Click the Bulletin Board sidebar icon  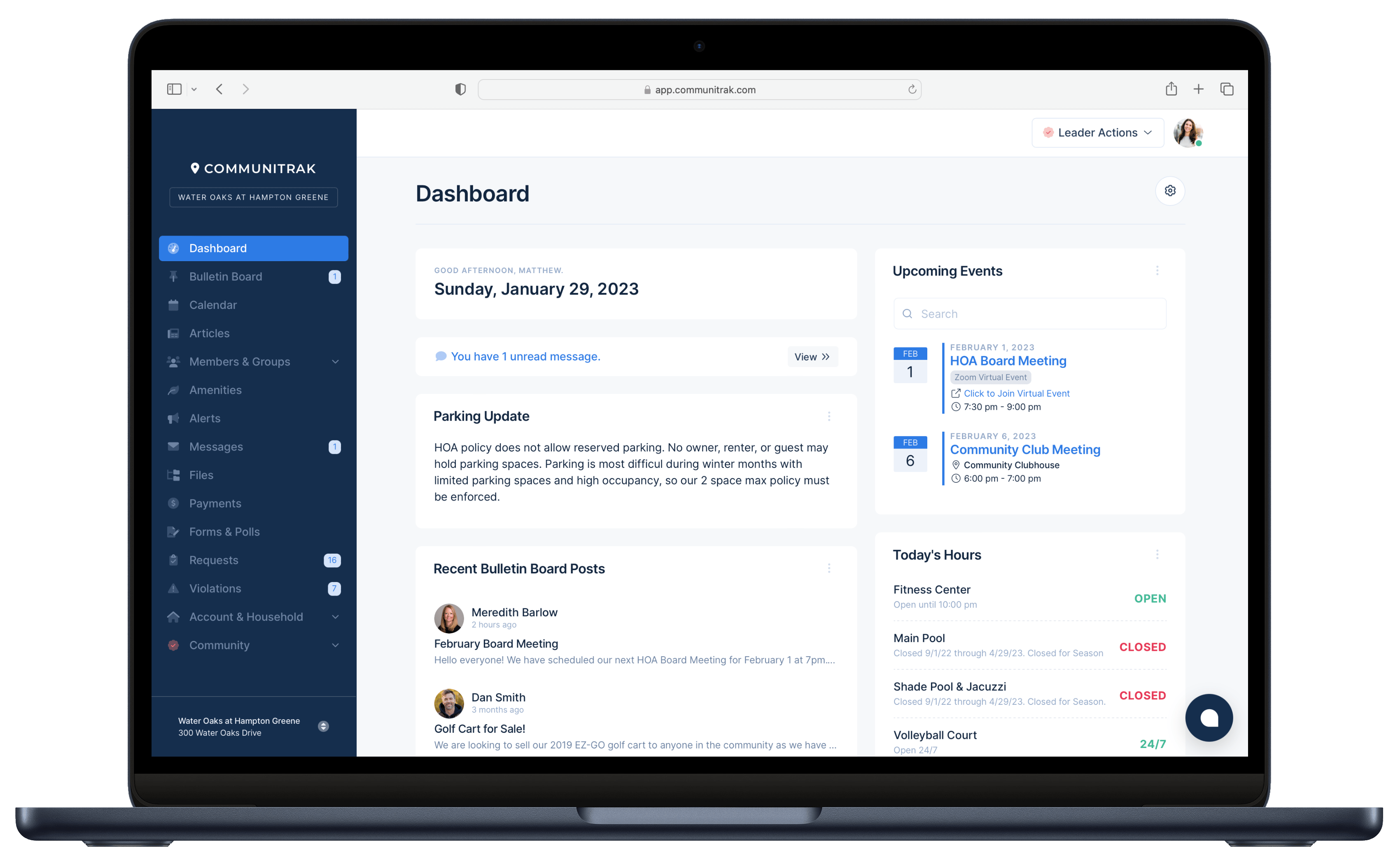tap(175, 276)
